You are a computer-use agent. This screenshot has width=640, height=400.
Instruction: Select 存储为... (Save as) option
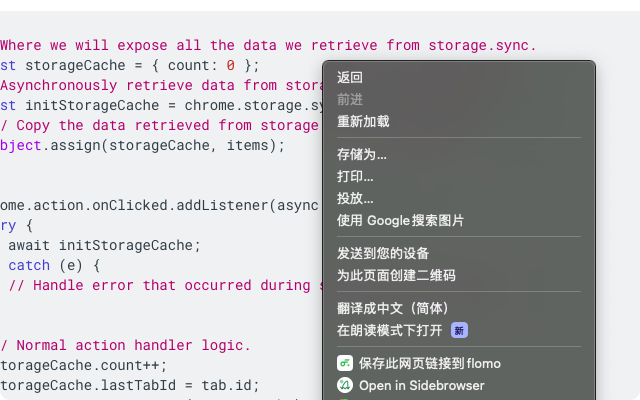point(362,155)
